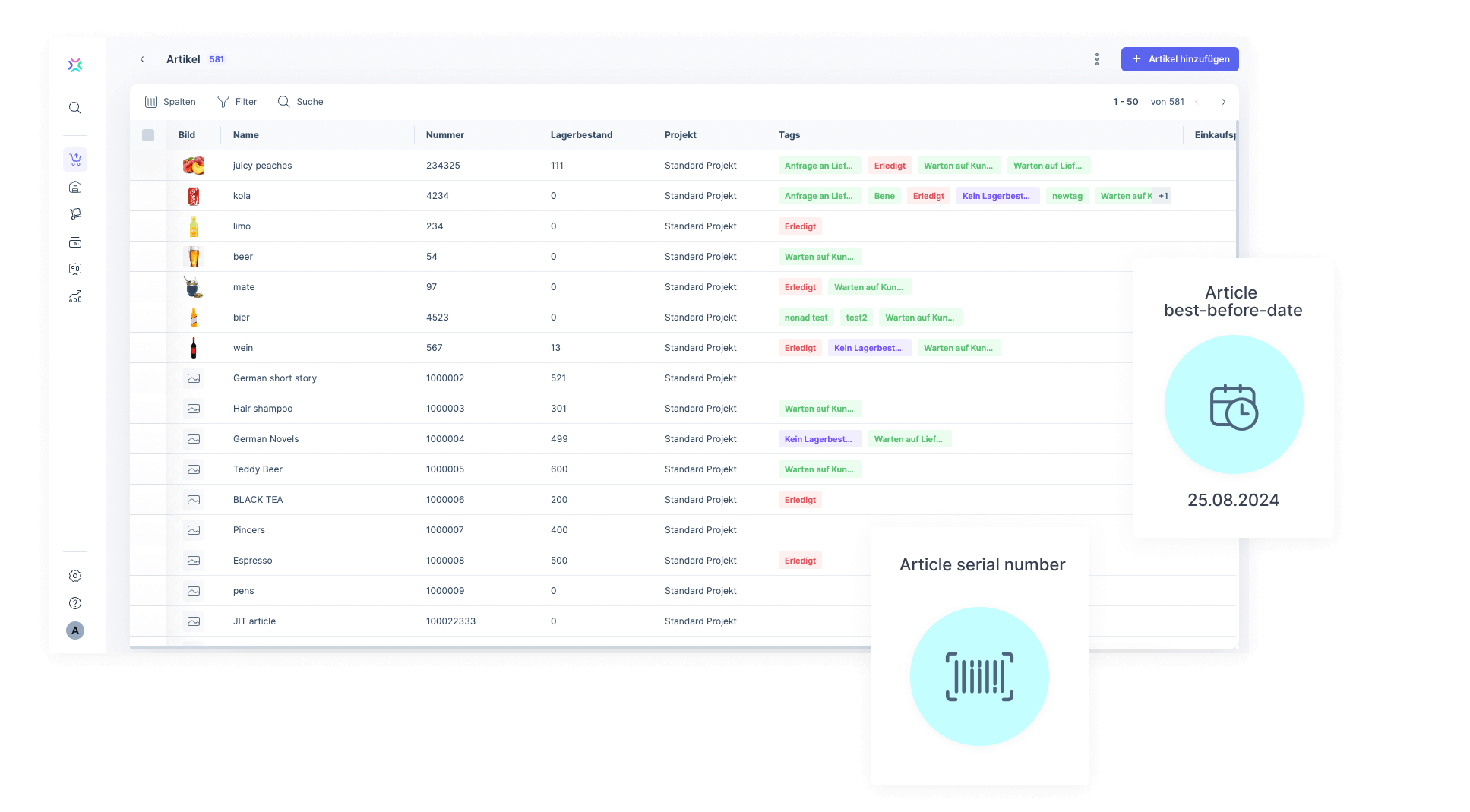
Task: Open the limo bottle thumbnail
Action: click(x=194, y=226)
